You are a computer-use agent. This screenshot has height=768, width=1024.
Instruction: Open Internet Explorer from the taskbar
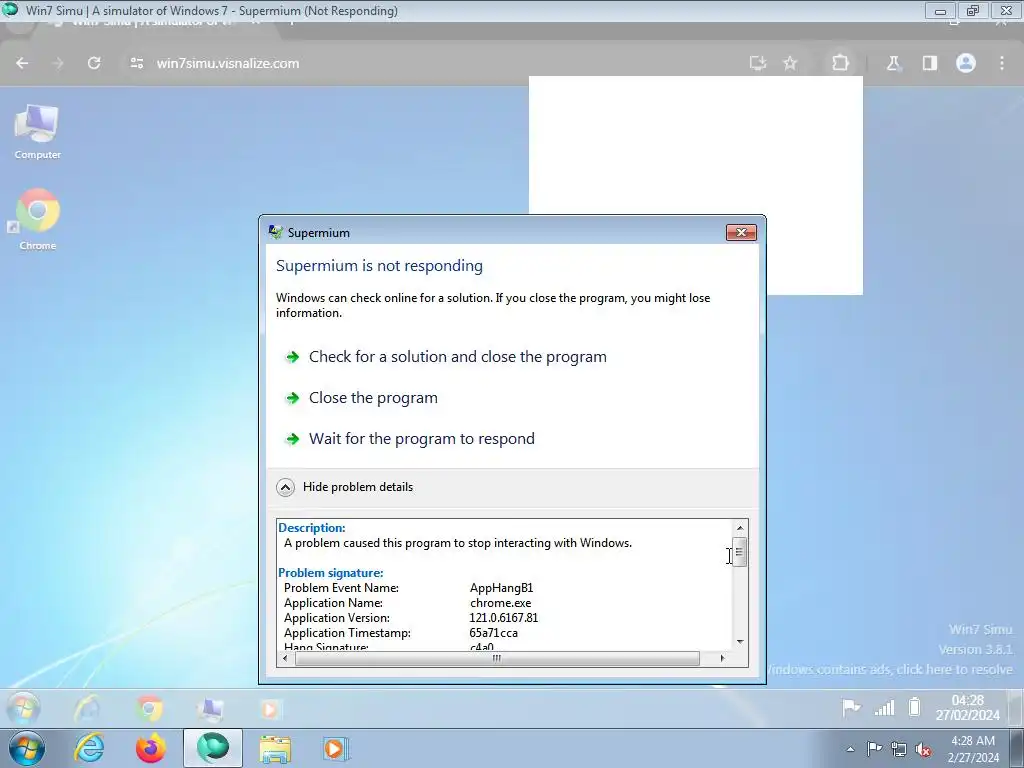[89, 748]
